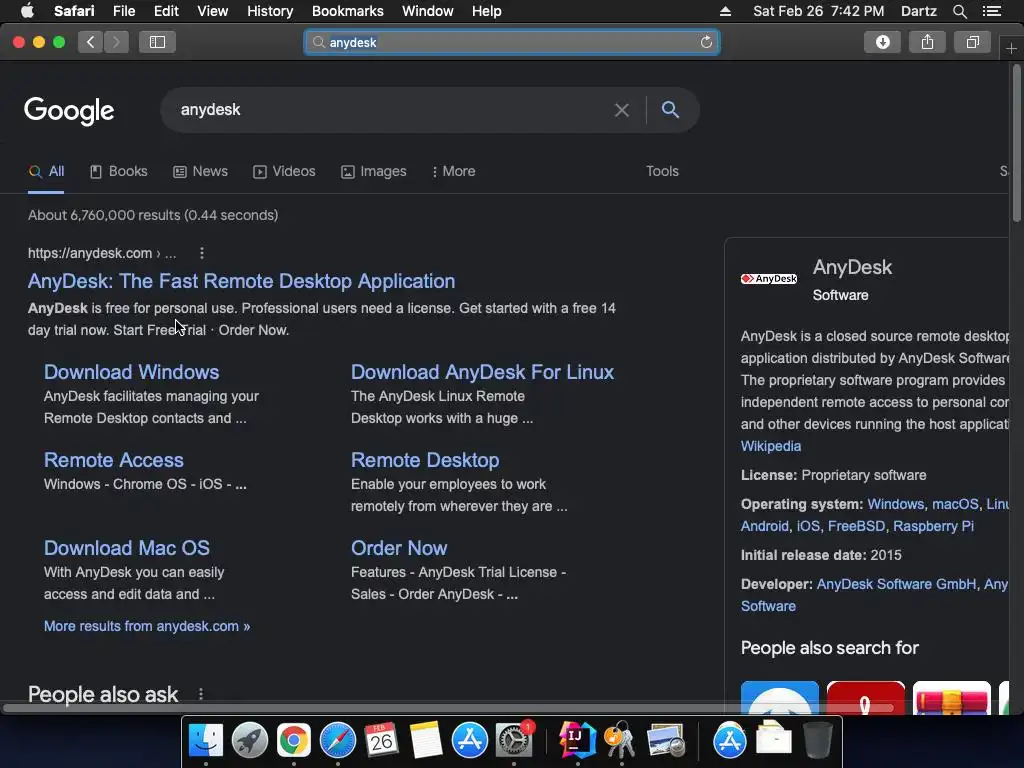Open System Preferences in the Dock
The height and width of the screenshot is (768, 1024).
click(x=514, y=741)
